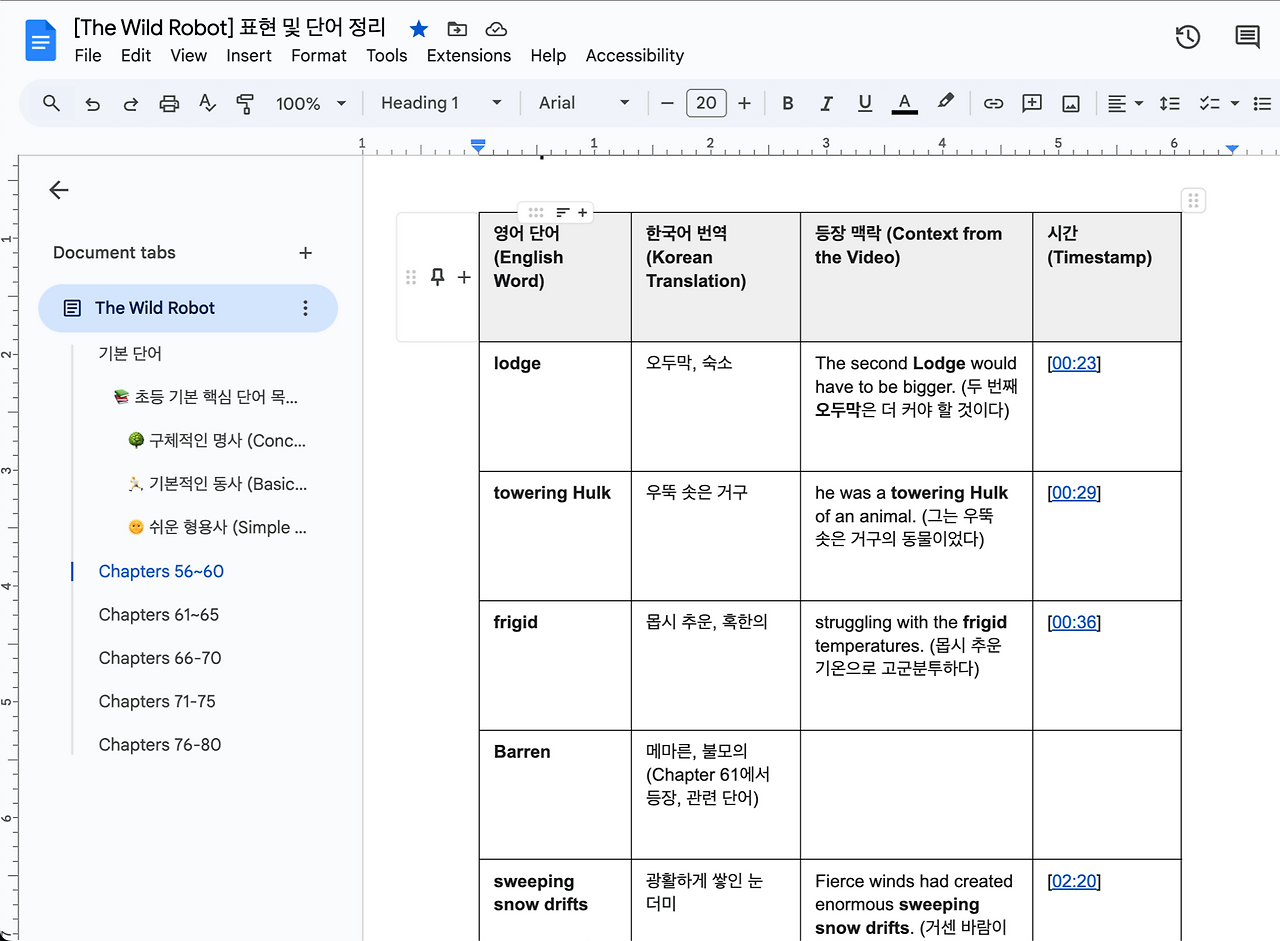The image size is (1280, 941).
Task: Open the zoom level dropdown
Action: [311, 103]
